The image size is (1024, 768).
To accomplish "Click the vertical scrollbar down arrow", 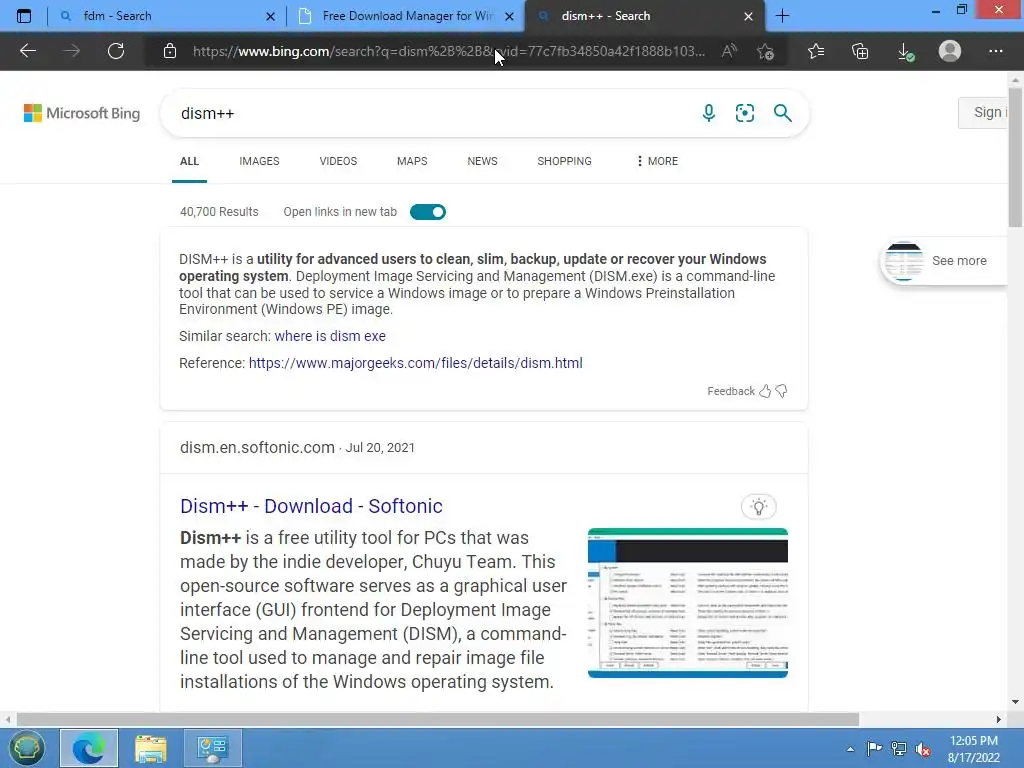I will (x=1015, y=702).
